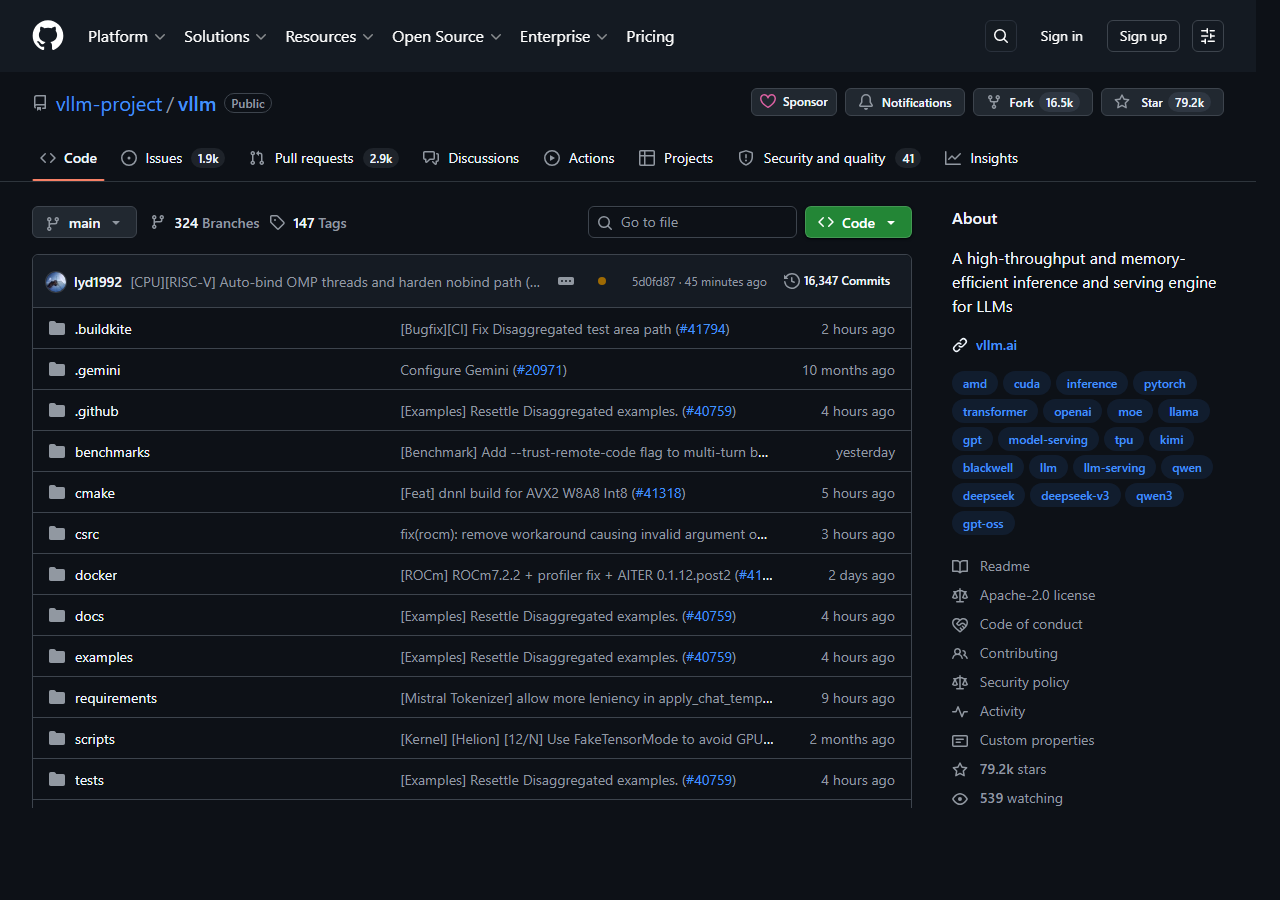View the 147 Tags list

tap(308, 223)
